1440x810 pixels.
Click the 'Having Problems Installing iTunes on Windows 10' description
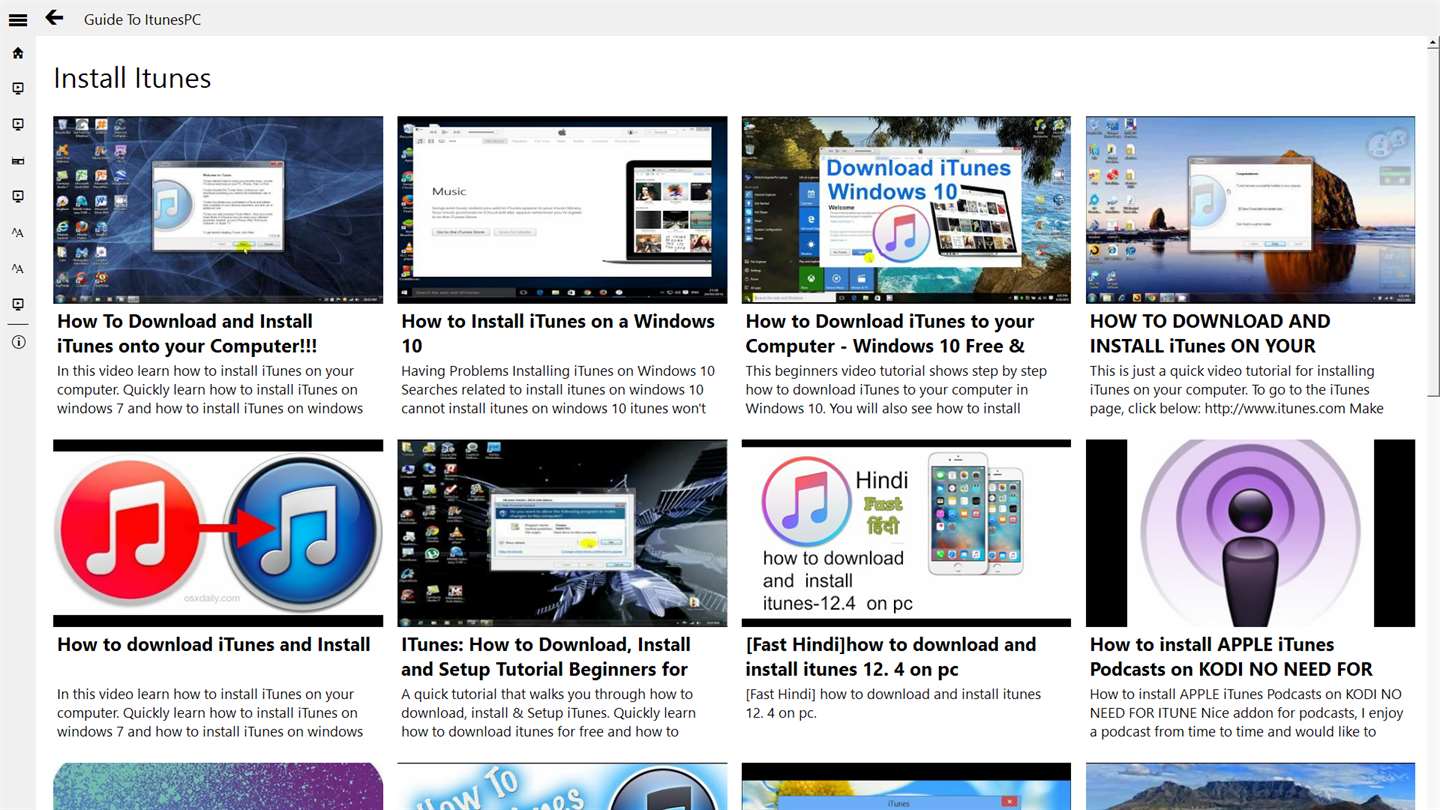[558, 390]
